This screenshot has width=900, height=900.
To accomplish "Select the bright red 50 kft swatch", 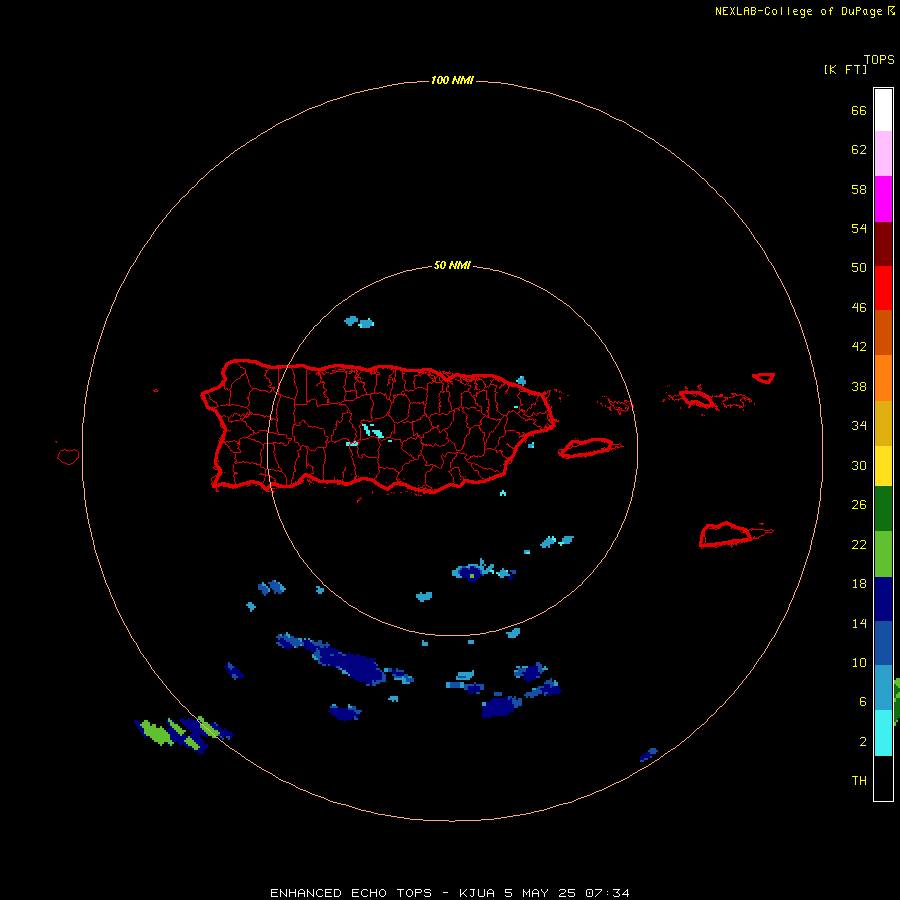I will coord(883,288).
